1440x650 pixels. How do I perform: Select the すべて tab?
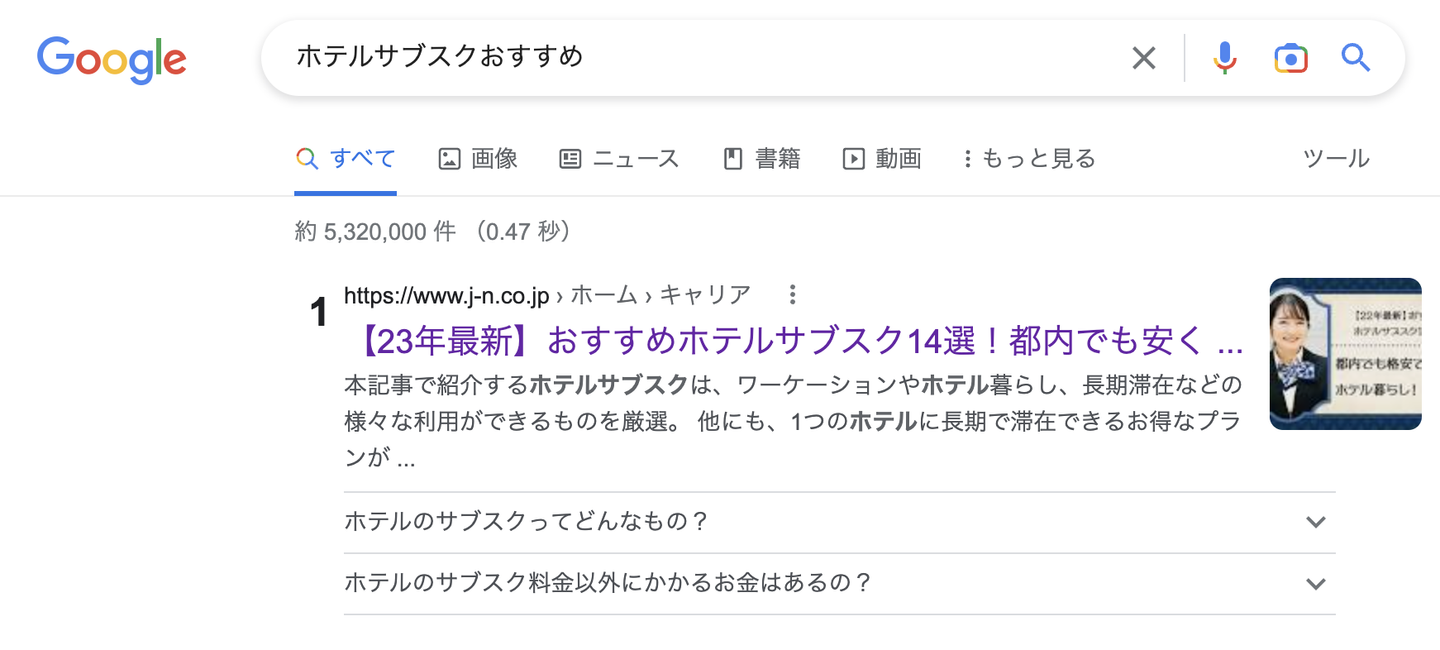coord(346,158)
